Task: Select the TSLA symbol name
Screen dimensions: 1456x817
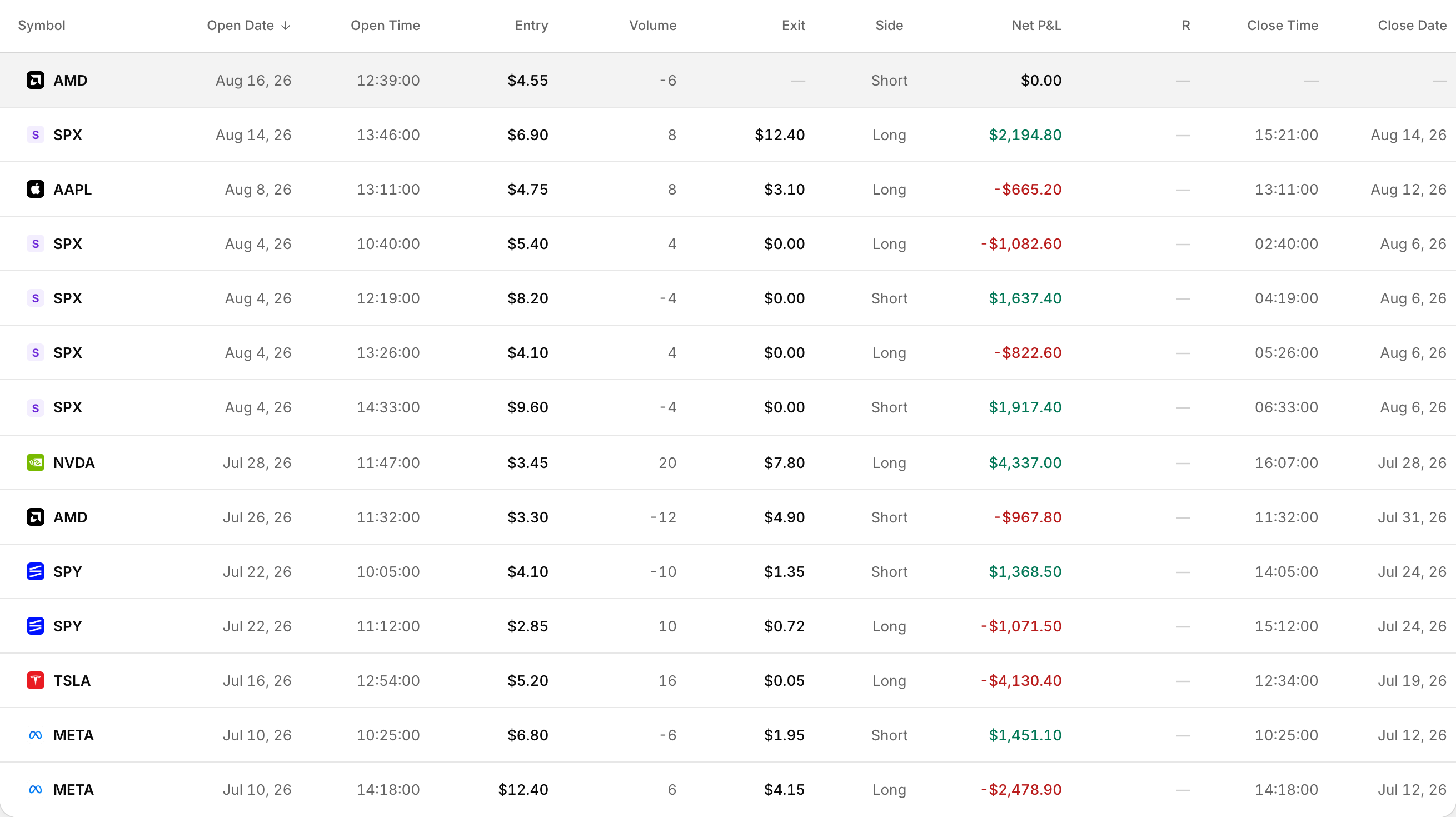Action: coord(72,681)
